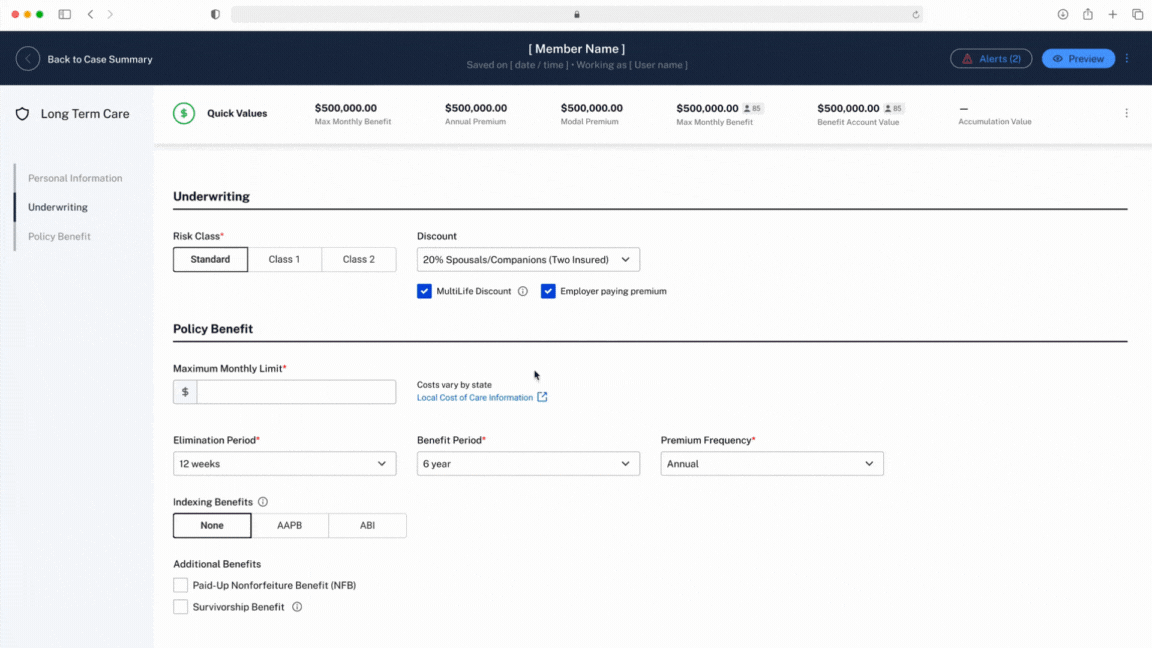Click the [ Member Name ] title
The width and height of the screenshot is (1152, 648).
[x=577, y=48]
